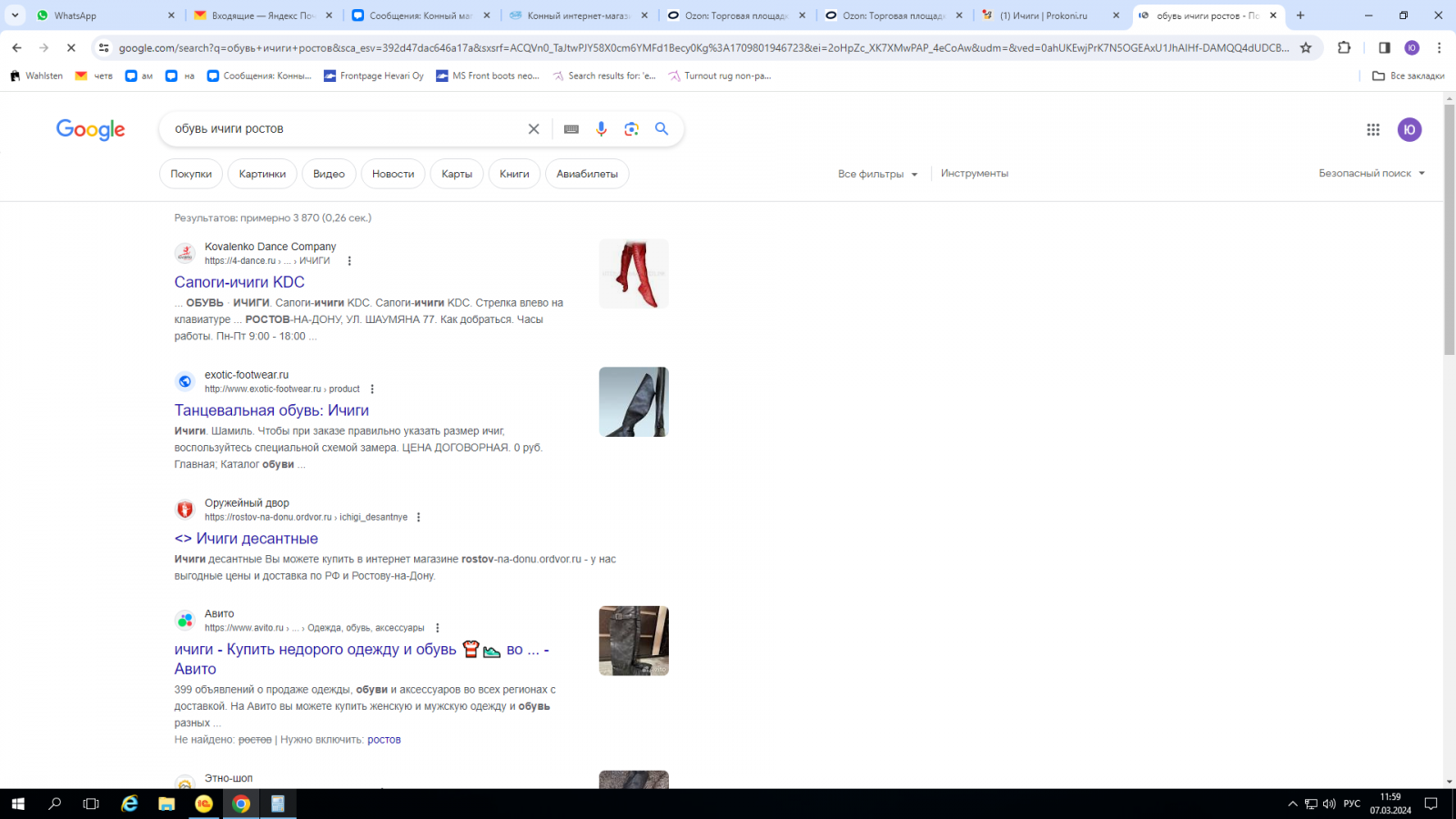Select the Карты filter chip
1456x819 pixels.
[x=457, y=174]
